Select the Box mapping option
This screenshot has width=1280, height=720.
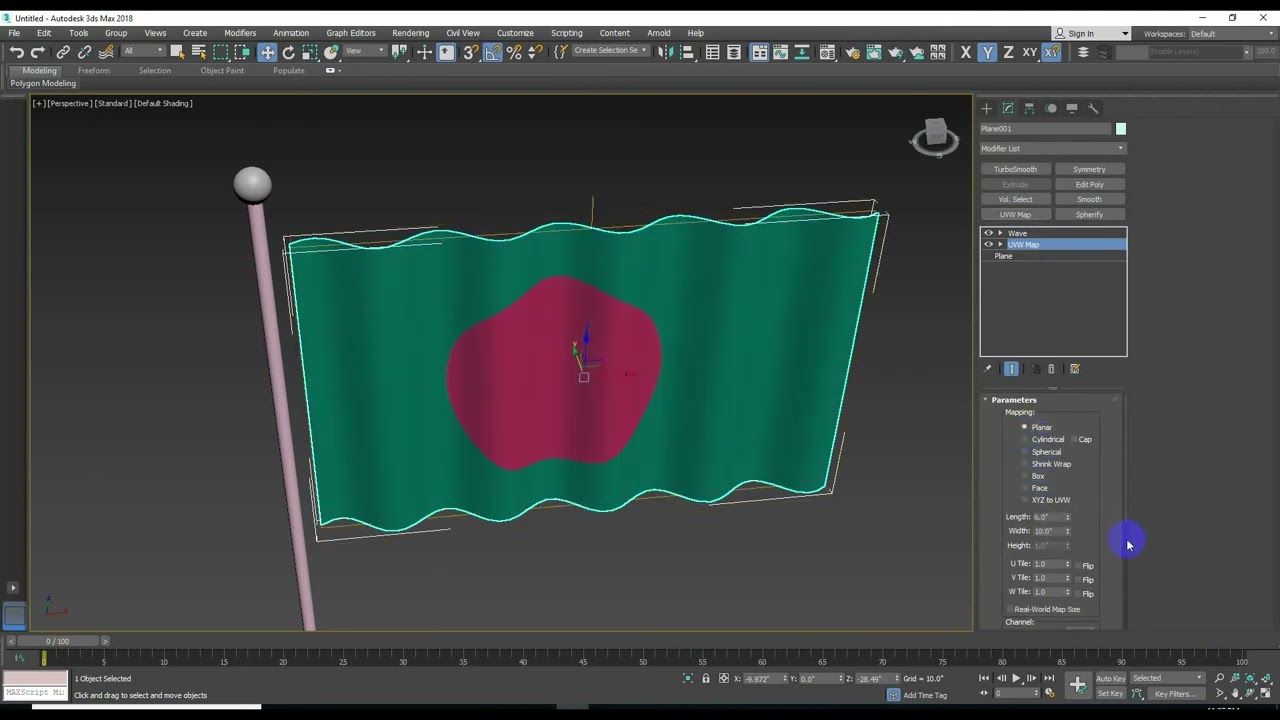coord(1024,476)
